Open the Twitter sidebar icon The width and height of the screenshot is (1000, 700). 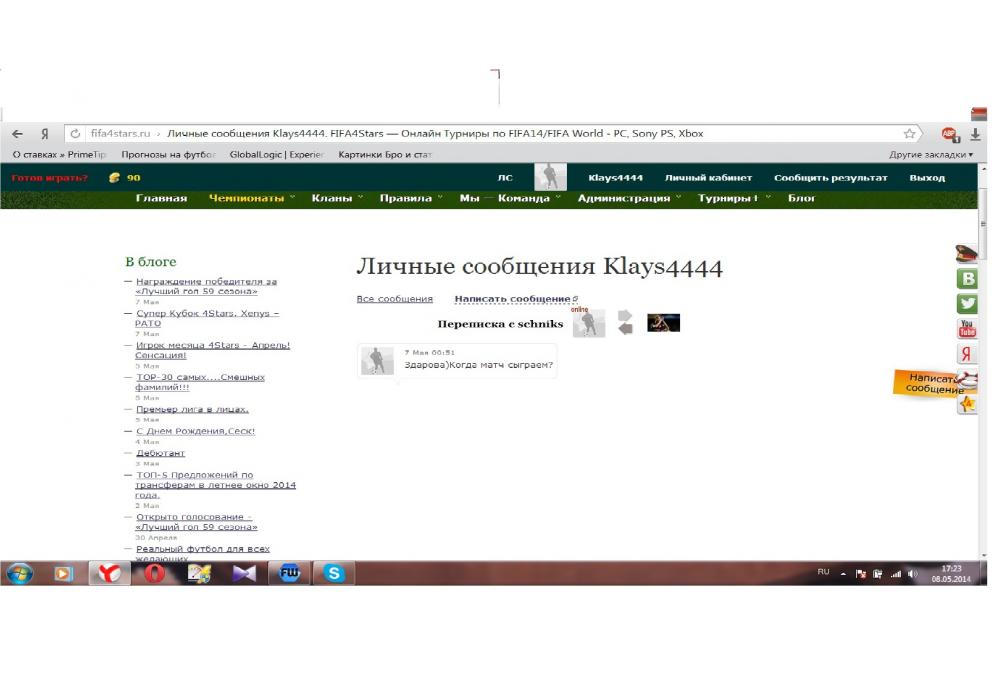(x=967, y=304)
